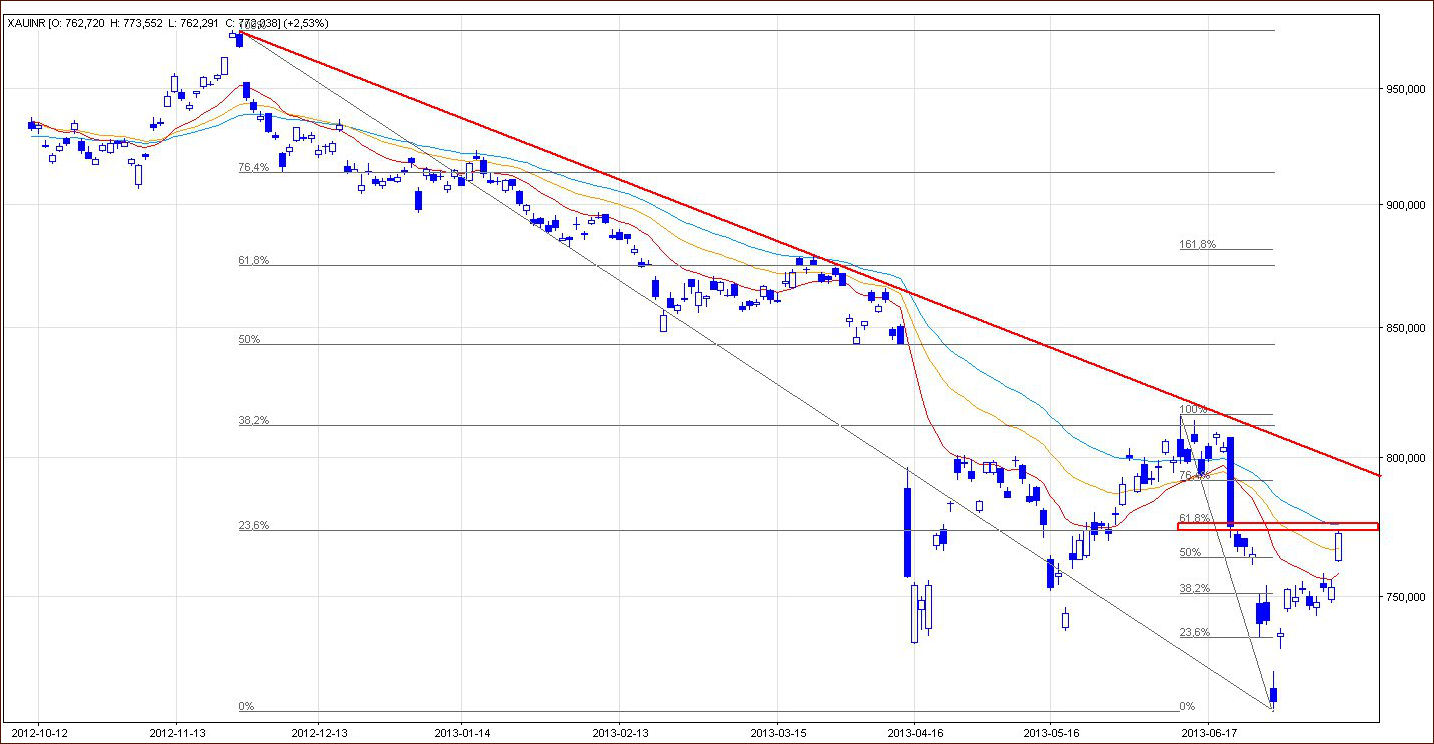Select the 2013-01-14 date label
The width and height of the screenshot is (1434, 744).
462,732
